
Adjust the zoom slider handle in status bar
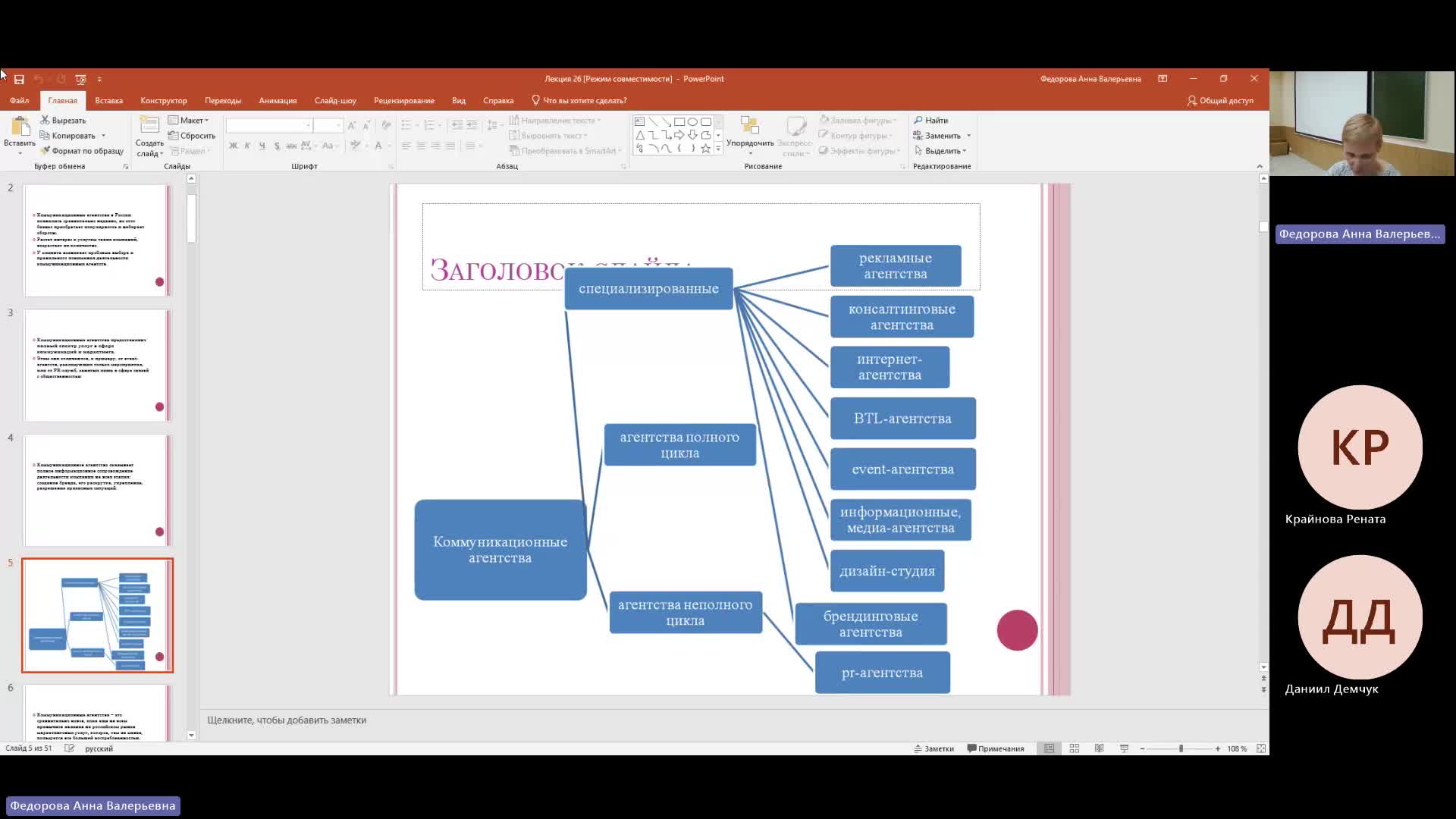click(x=1181, y=748)
